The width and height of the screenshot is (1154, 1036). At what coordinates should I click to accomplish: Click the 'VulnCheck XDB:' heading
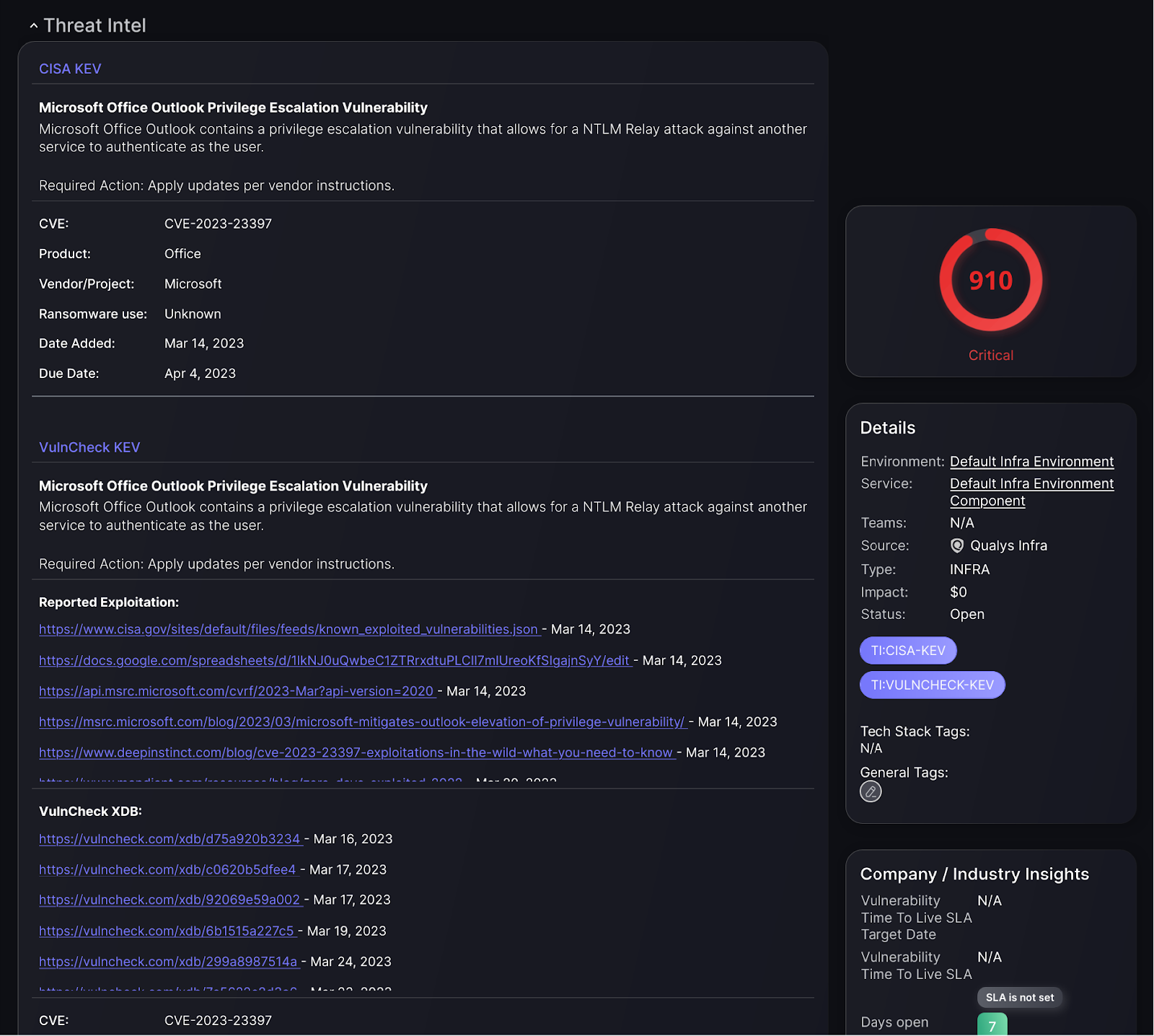[x=90, y=812]
